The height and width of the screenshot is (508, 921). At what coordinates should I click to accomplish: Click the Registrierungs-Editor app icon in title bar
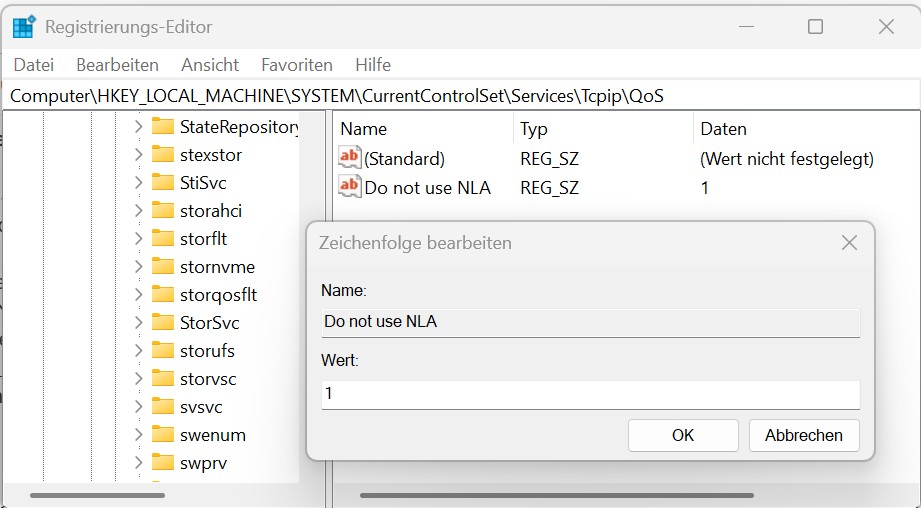(24, 27)
